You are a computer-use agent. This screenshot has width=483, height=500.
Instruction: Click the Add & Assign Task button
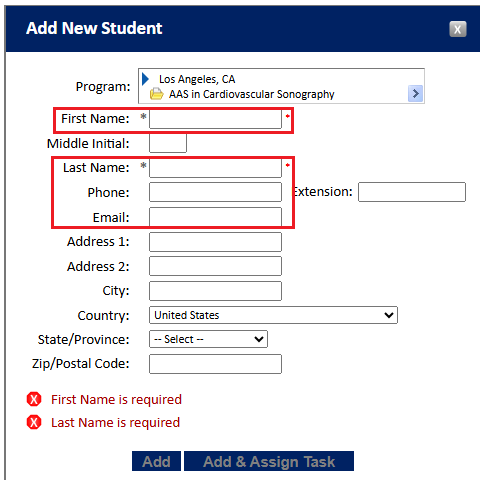coord(269,461)
